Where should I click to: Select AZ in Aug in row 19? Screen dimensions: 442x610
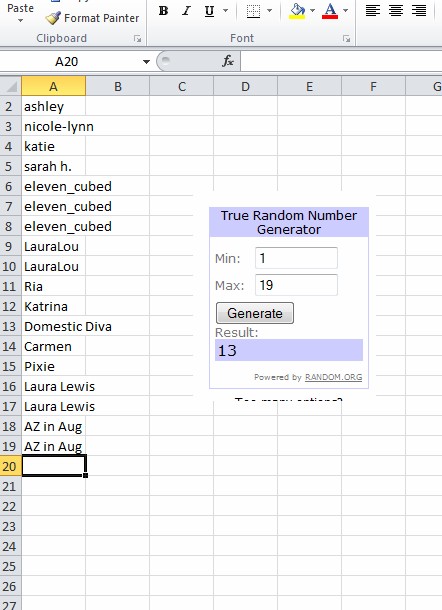click(x=53, y=446)
